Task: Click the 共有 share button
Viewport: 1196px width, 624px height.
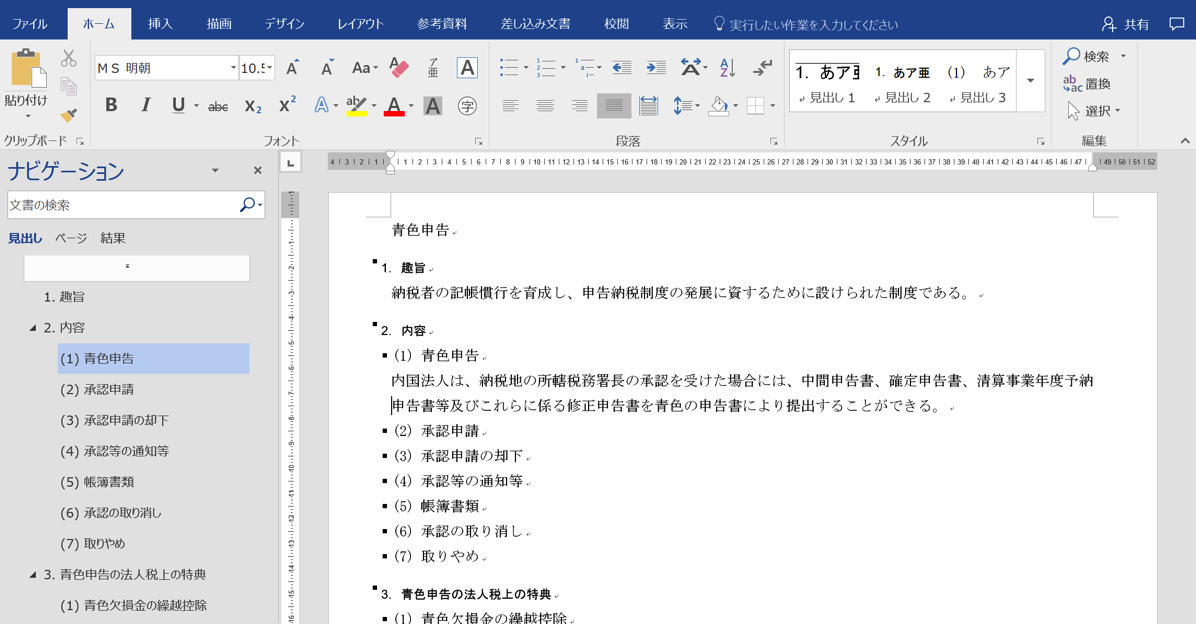Action: click(1125, 24)
